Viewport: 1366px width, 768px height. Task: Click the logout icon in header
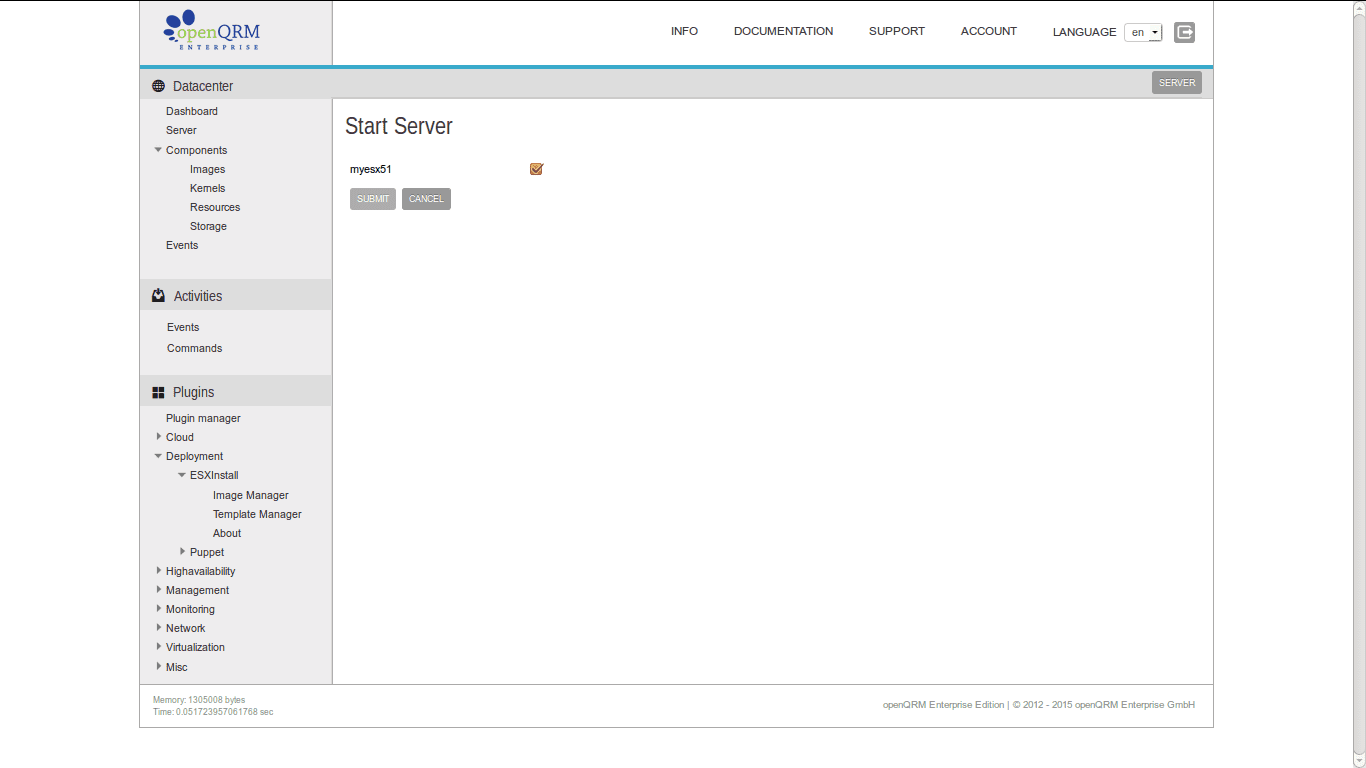pyautogui.click(x=1184, y=32)
